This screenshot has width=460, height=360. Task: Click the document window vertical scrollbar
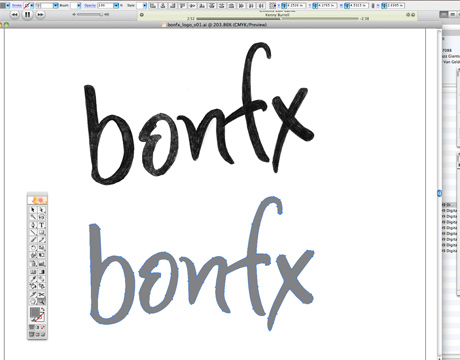[x=439, y=193]
